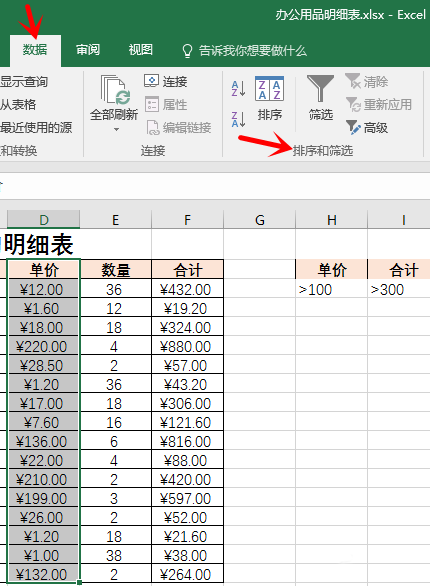Select cell with ¥816.00
The width and height of the screenshot is (430, 586).
188,441
